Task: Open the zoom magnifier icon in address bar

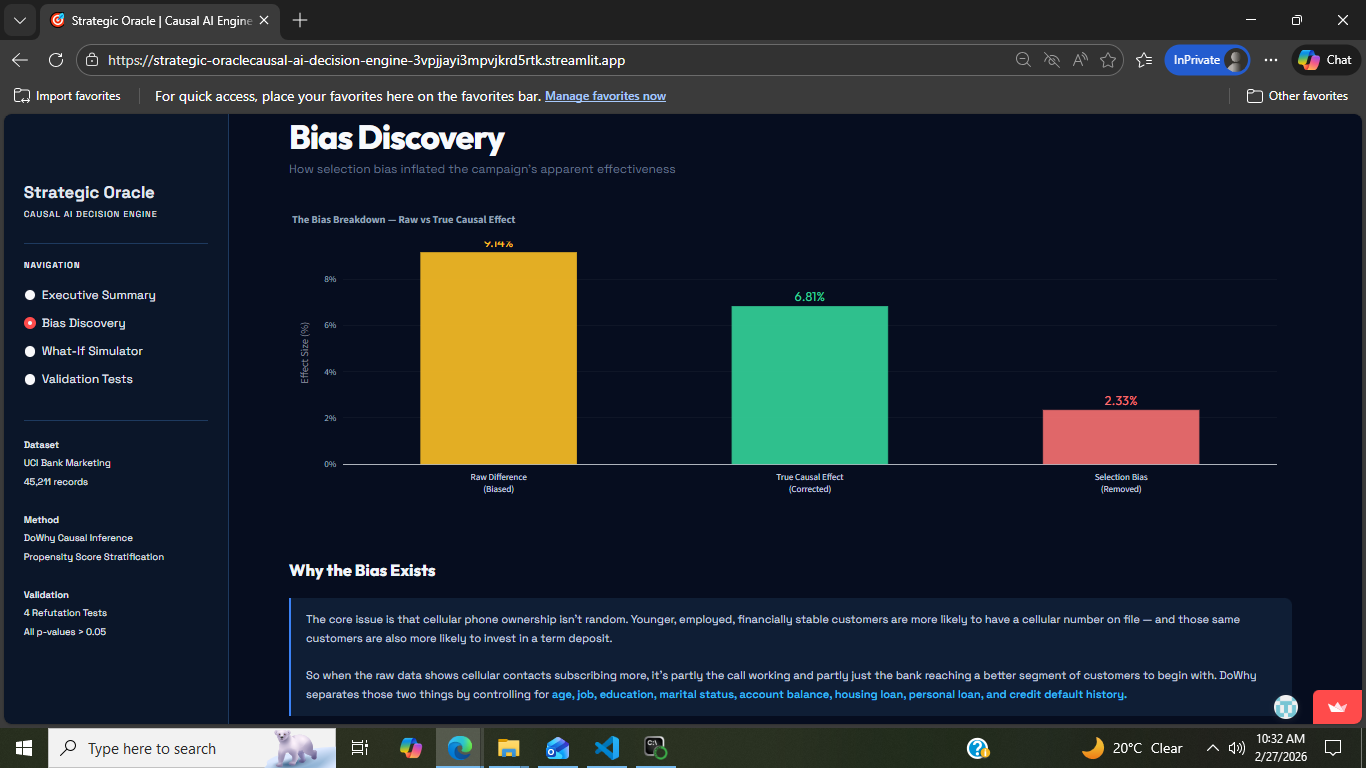Action: pyautogui.click(x=1023, y=60)
